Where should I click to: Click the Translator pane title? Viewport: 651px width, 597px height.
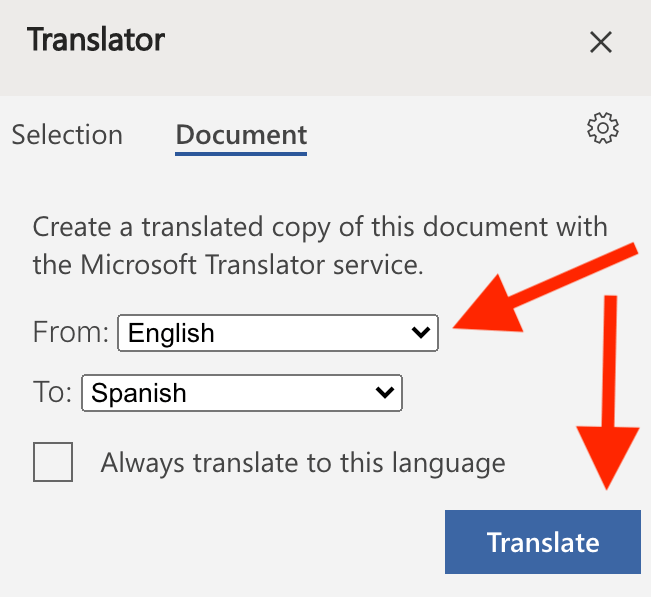[x=96, y=40]
